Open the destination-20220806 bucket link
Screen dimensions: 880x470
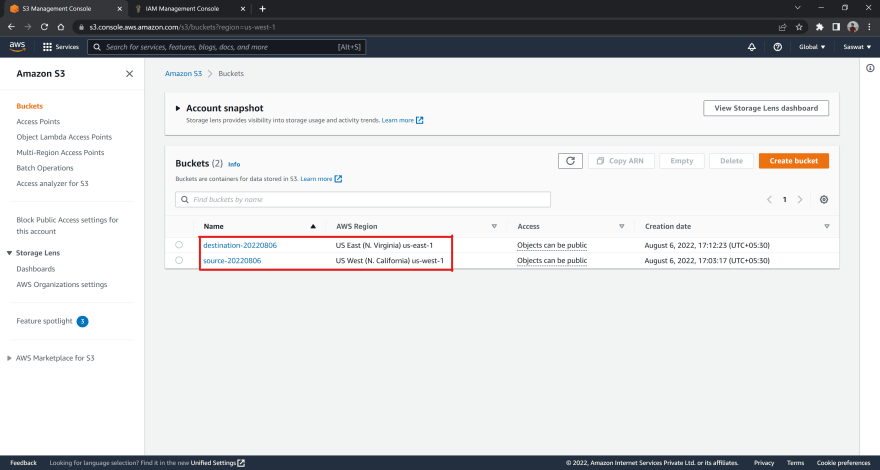point(240,245)
